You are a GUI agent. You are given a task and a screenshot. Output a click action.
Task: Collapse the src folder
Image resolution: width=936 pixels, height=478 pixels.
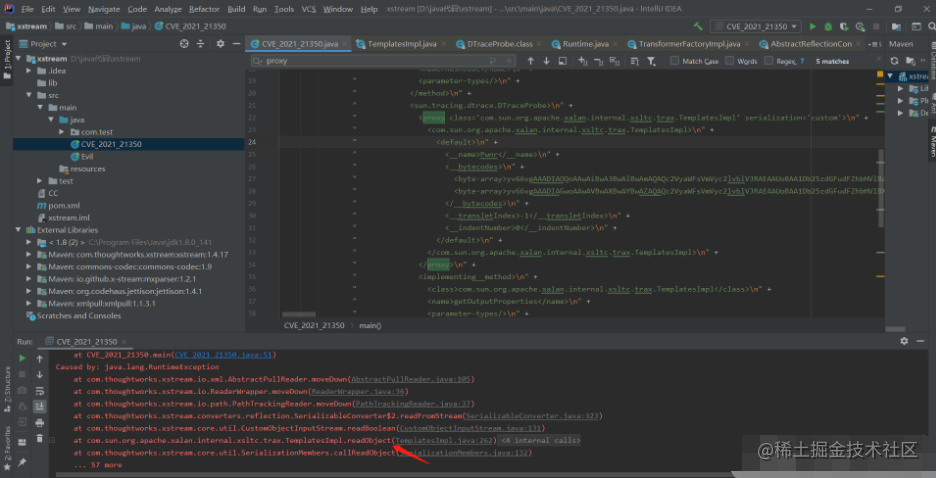click(x=29, y=95)
